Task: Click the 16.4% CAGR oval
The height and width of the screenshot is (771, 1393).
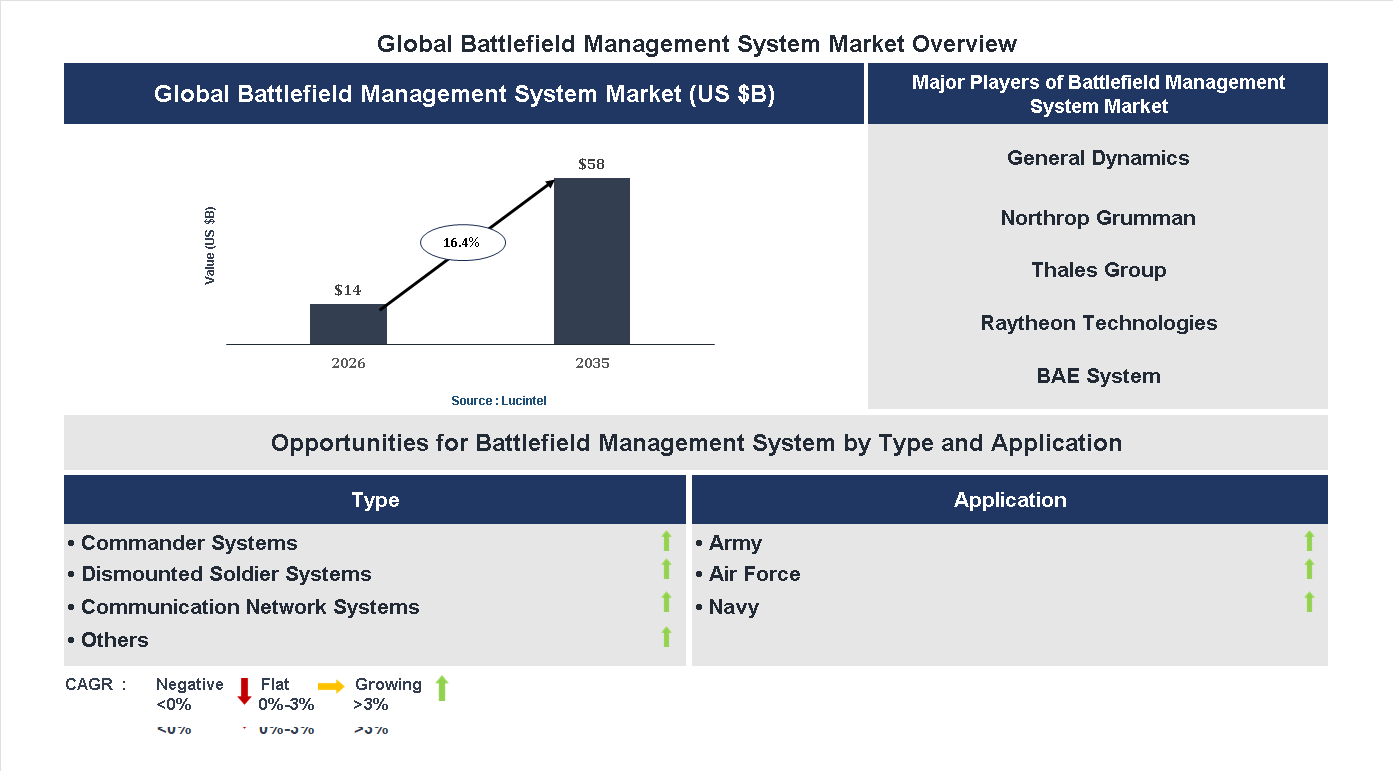Action: (462, 241)
